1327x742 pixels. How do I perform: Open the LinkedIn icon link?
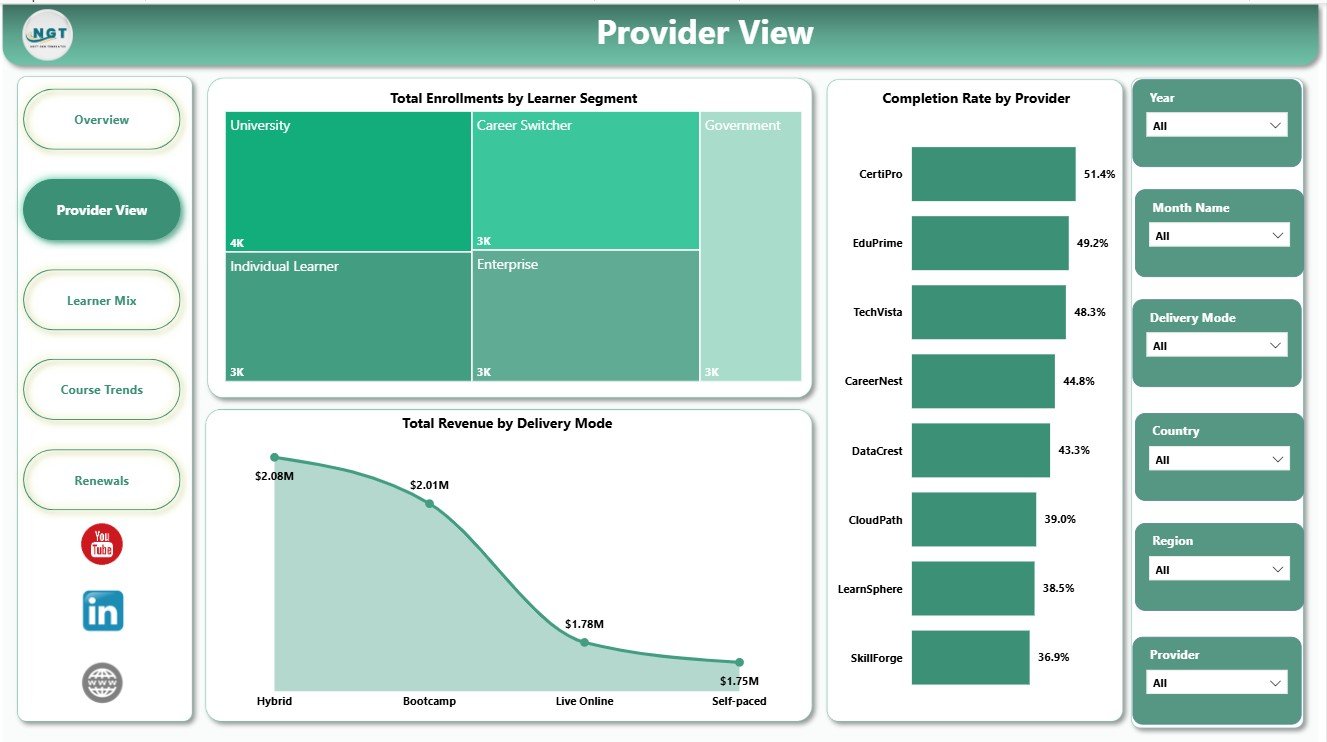103,610
